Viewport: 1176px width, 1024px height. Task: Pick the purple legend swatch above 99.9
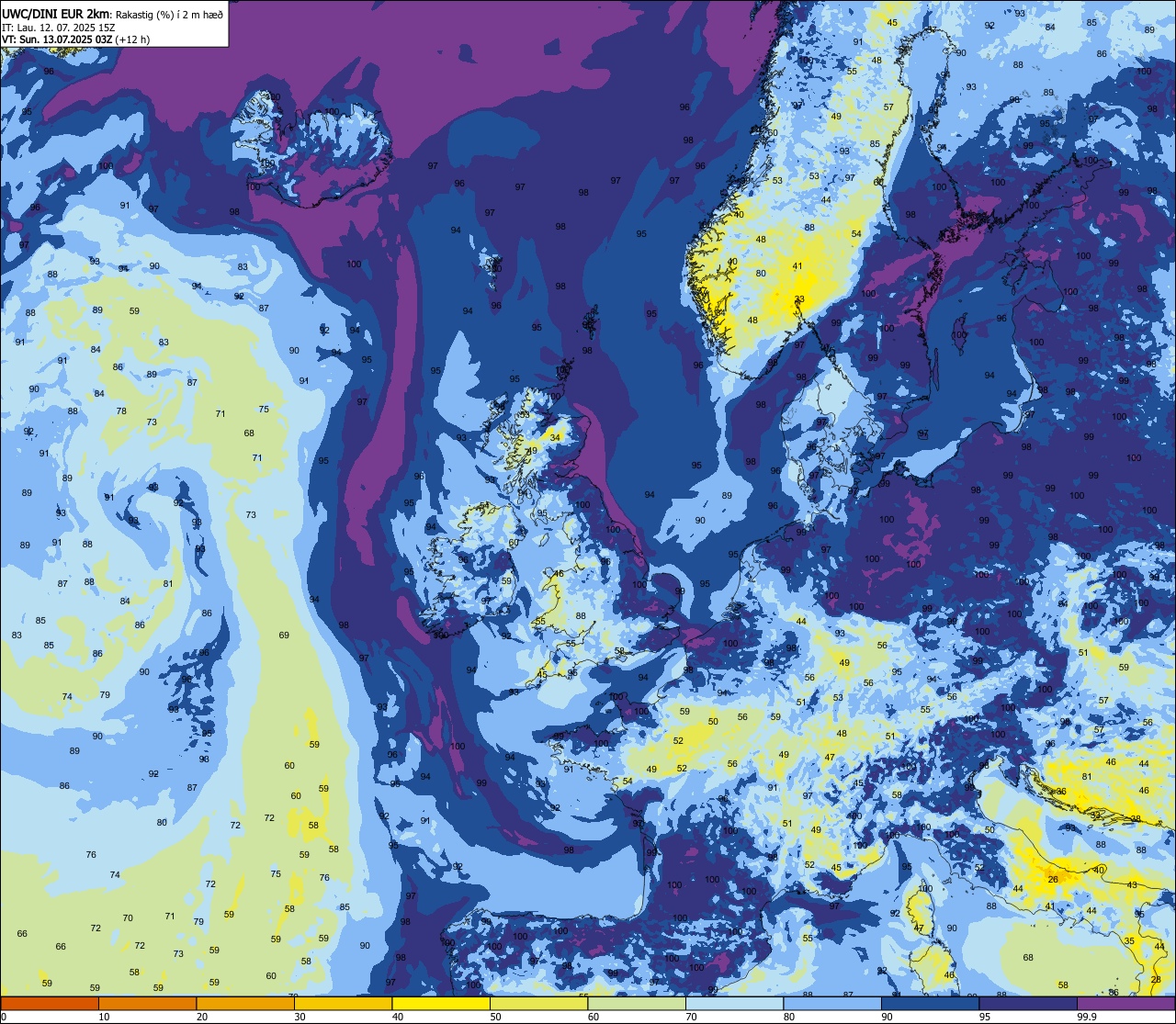click(1125, 1003)
